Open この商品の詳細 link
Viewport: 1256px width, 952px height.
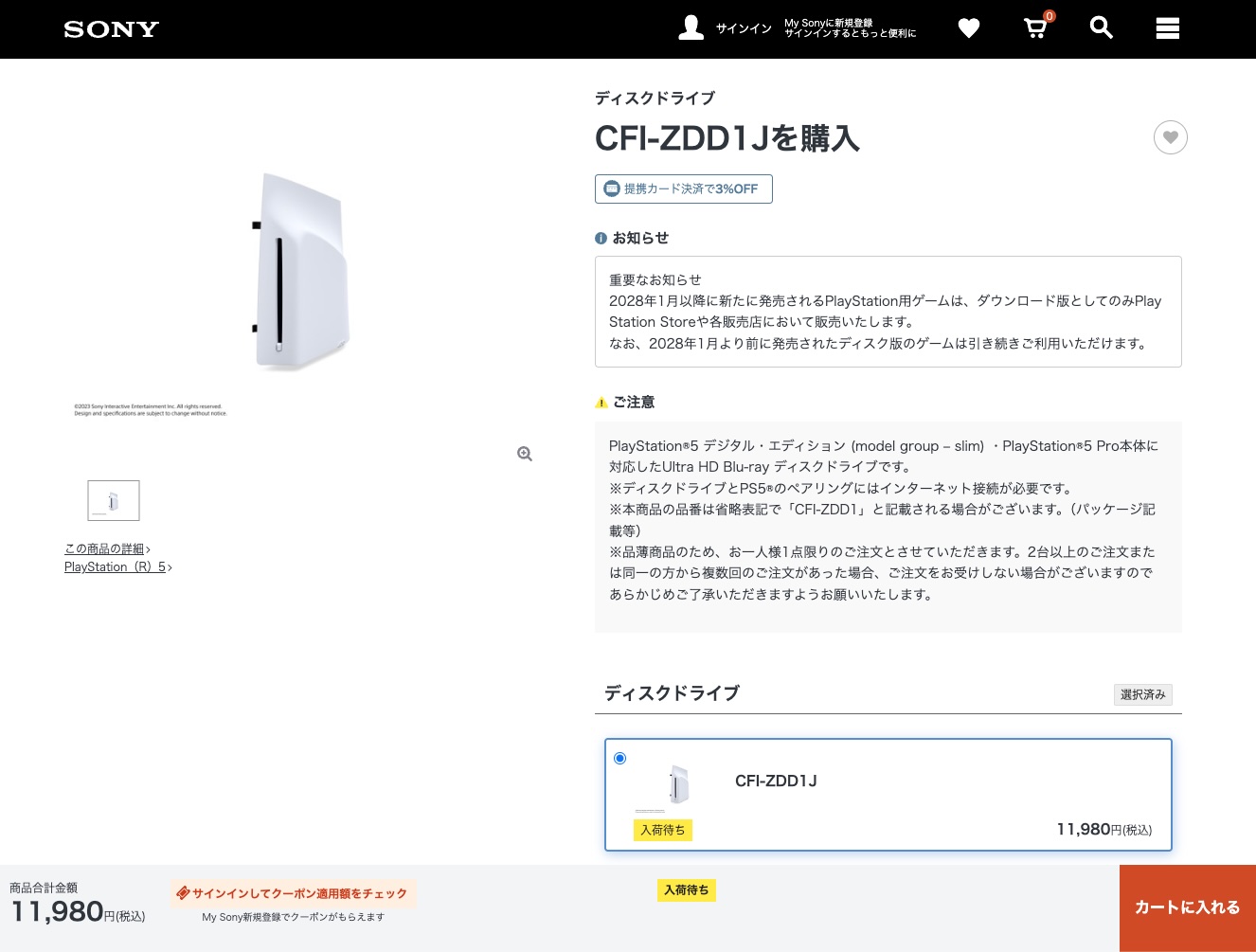click(107, 549)
